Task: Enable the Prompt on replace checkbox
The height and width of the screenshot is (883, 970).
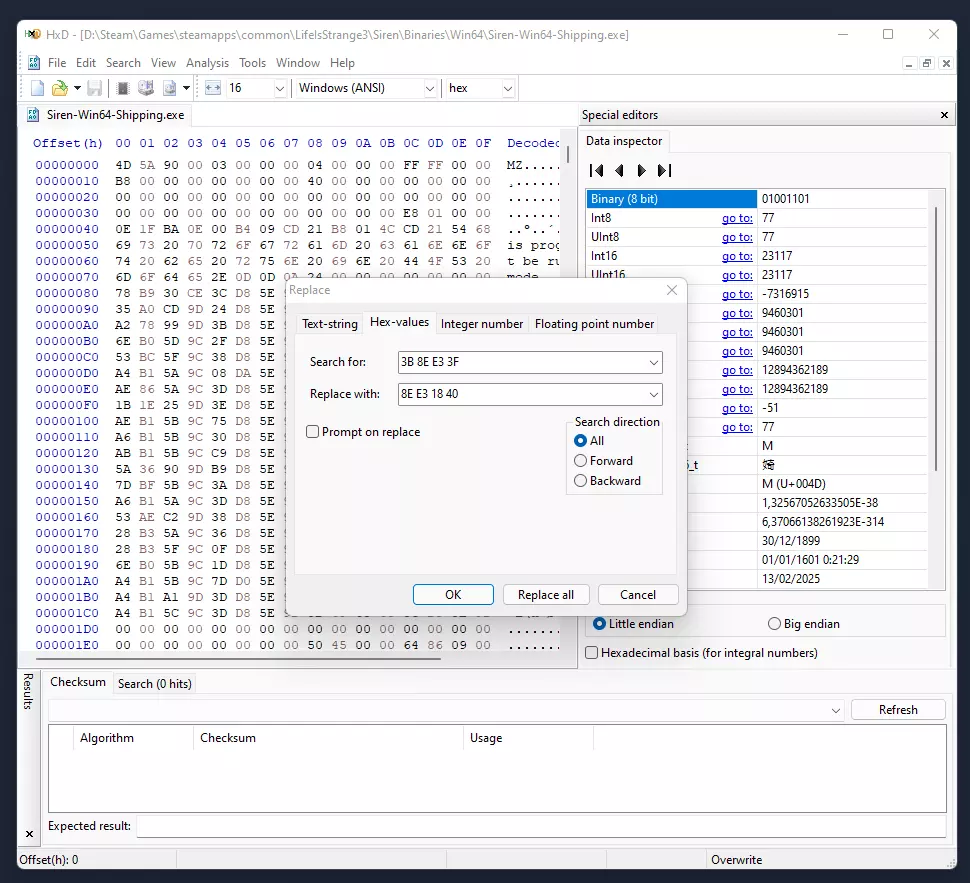Action: tap(313, 432)
